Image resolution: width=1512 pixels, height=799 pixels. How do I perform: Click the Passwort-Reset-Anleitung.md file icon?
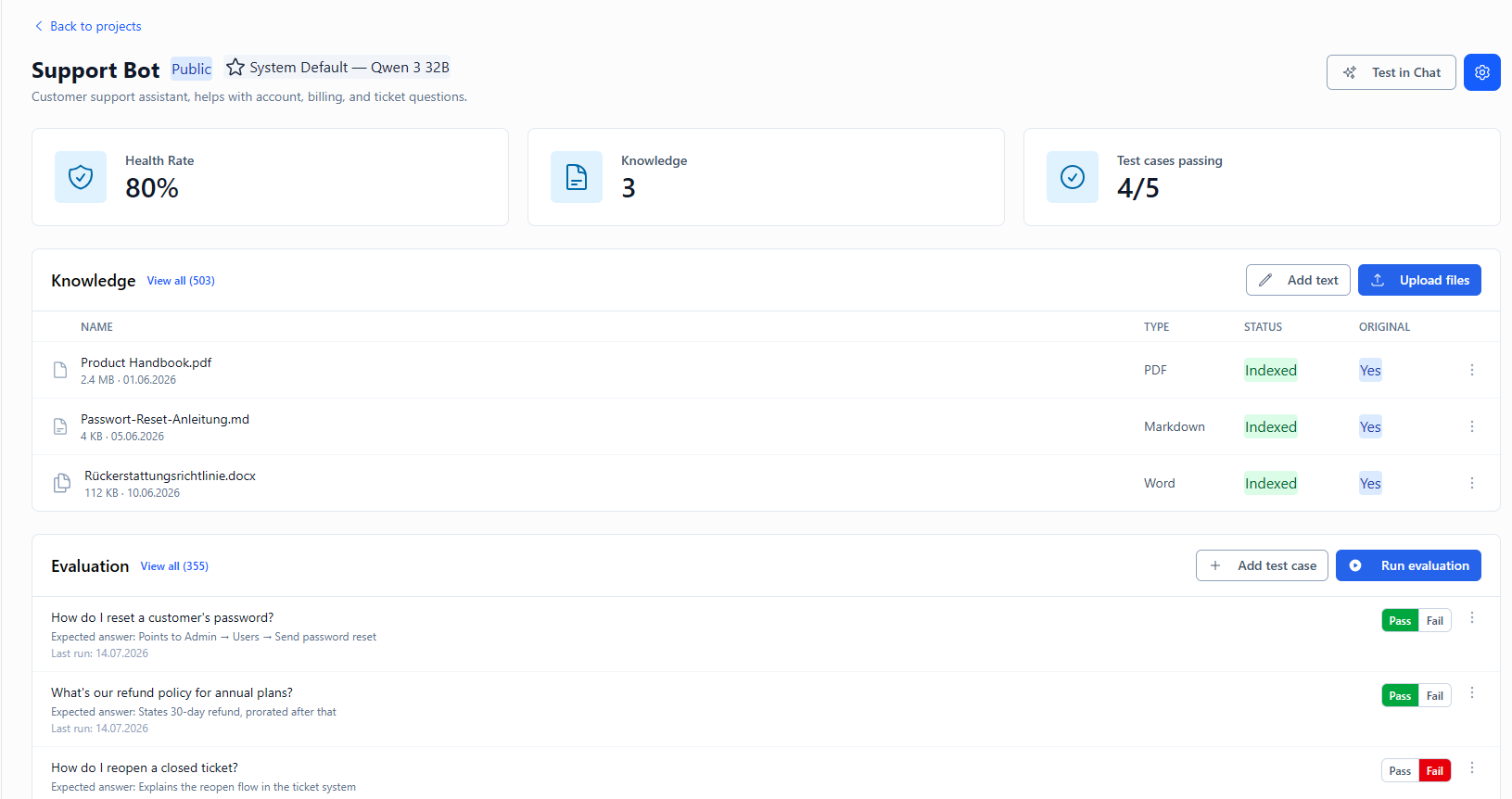coord(60,427)
